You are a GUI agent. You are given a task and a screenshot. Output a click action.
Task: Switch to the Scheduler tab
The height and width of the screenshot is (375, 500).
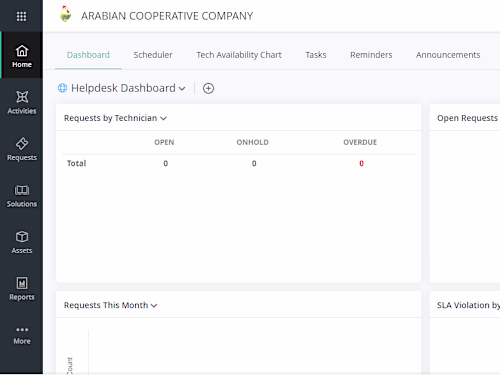pos(153,55)
